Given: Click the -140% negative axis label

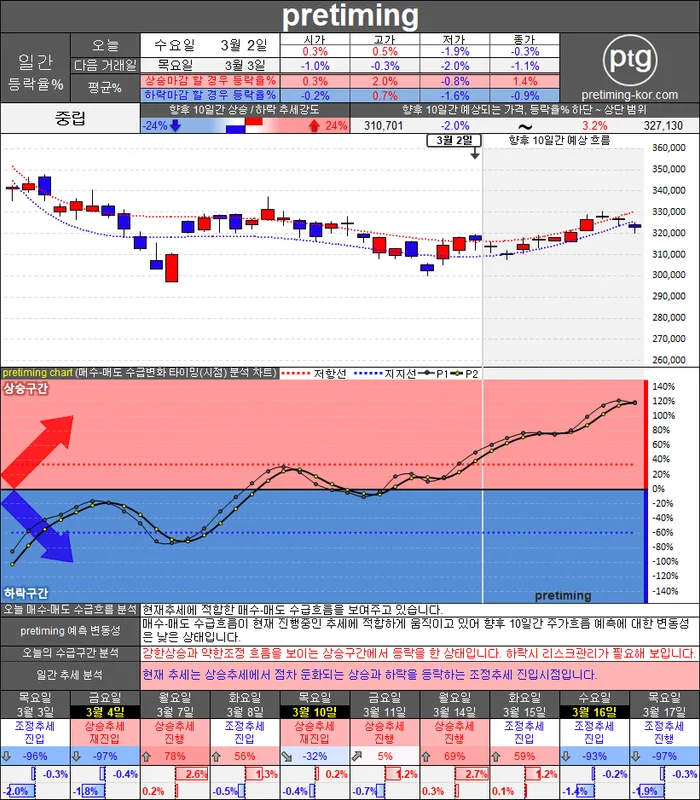Looking at the screenshot, I should coord(663,591).
